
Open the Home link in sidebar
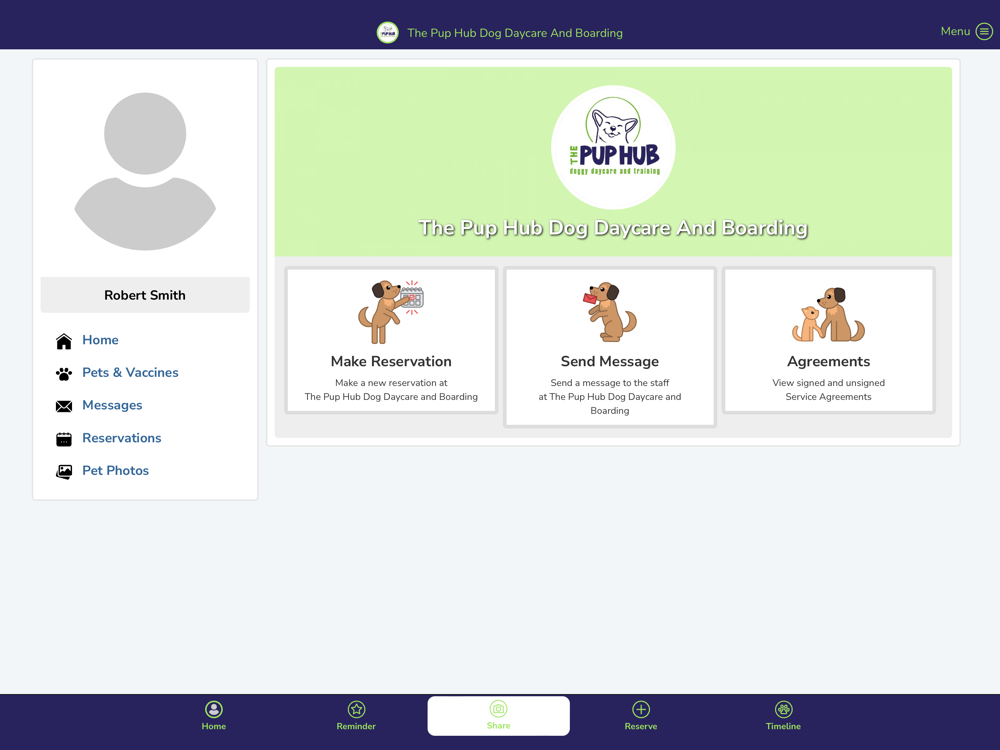point(100,340)
